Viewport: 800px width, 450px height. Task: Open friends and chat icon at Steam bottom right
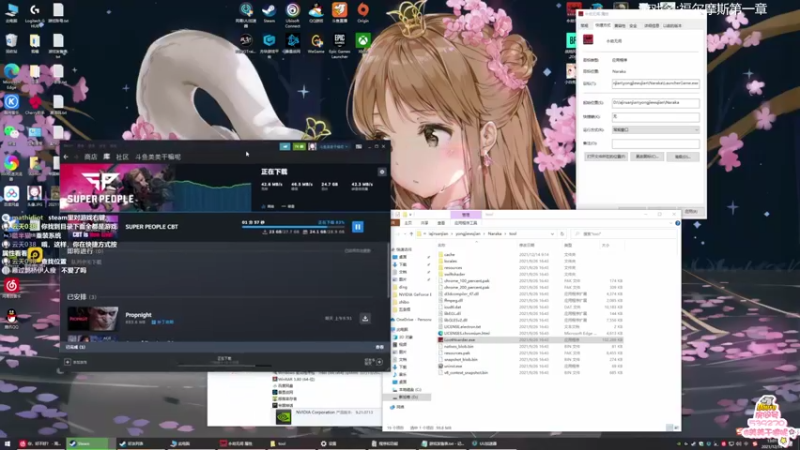coord(379,362)
